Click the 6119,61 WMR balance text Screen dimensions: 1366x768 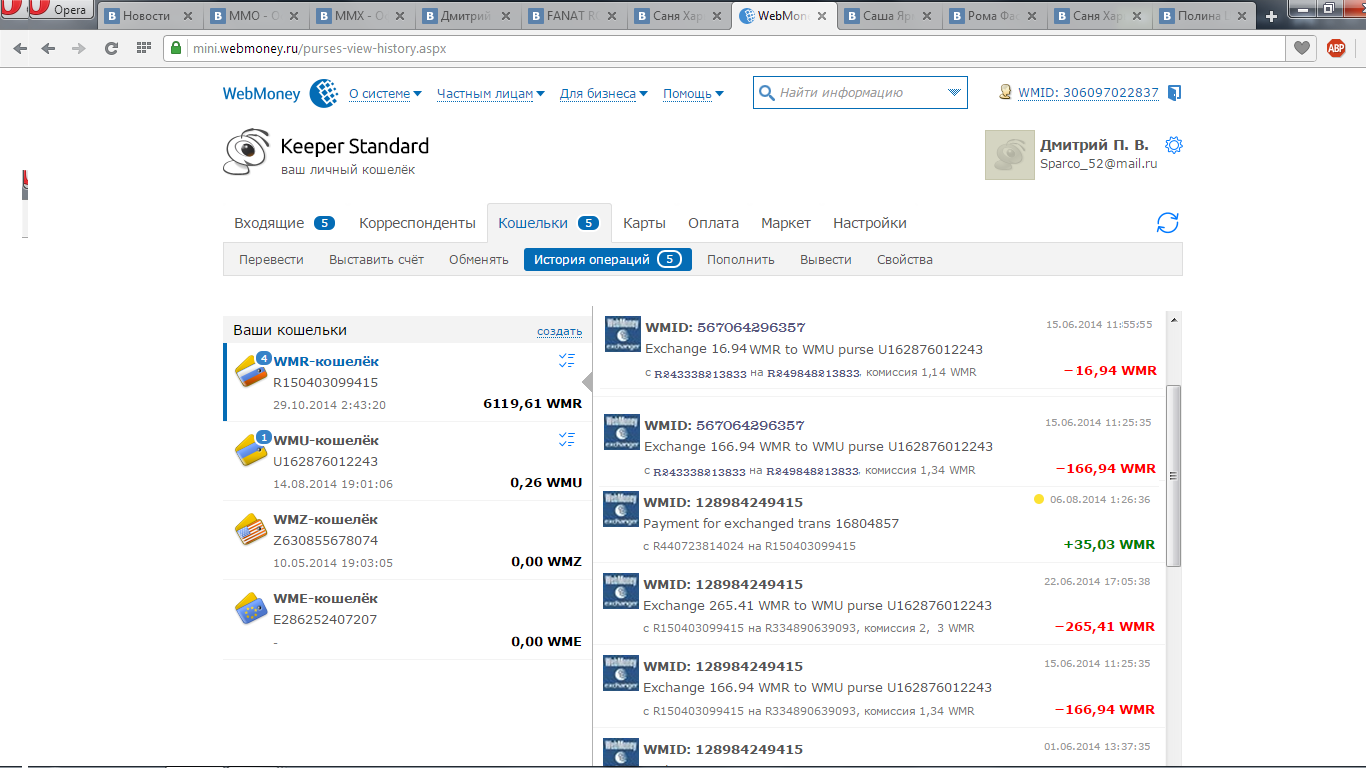532,404
